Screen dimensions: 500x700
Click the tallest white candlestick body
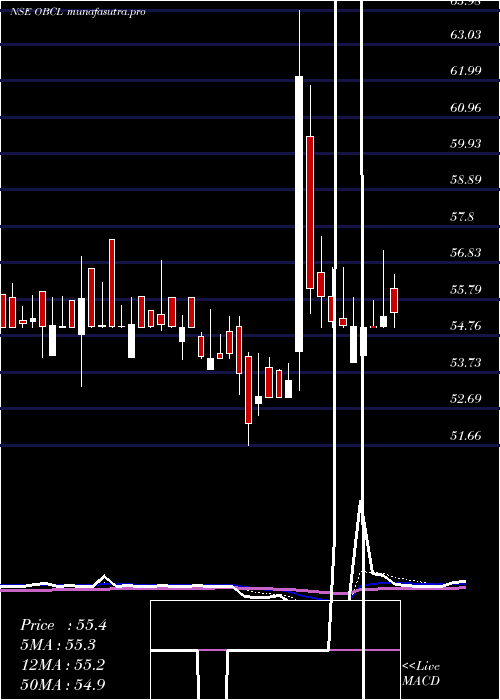click(x=299, y=214)
